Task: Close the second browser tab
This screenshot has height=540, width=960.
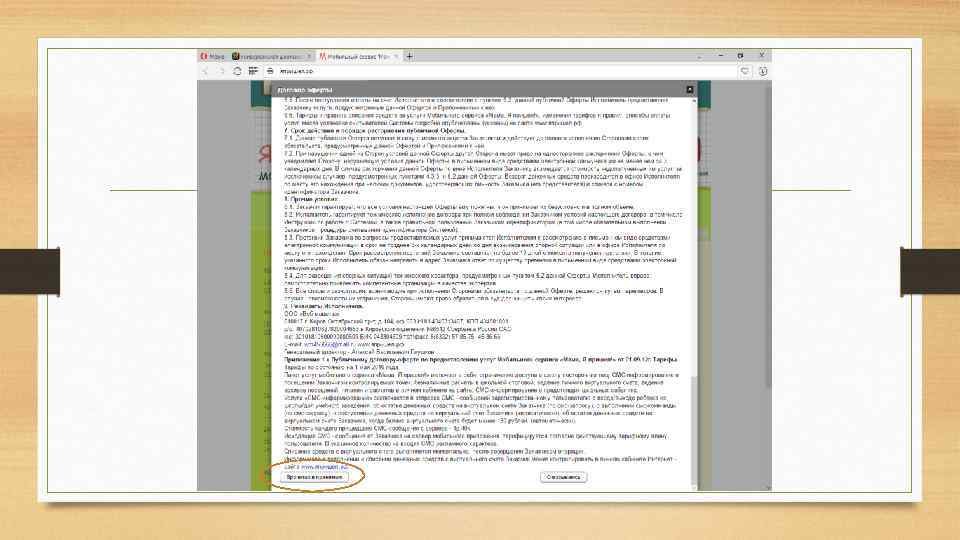Action: click(309, 56)
